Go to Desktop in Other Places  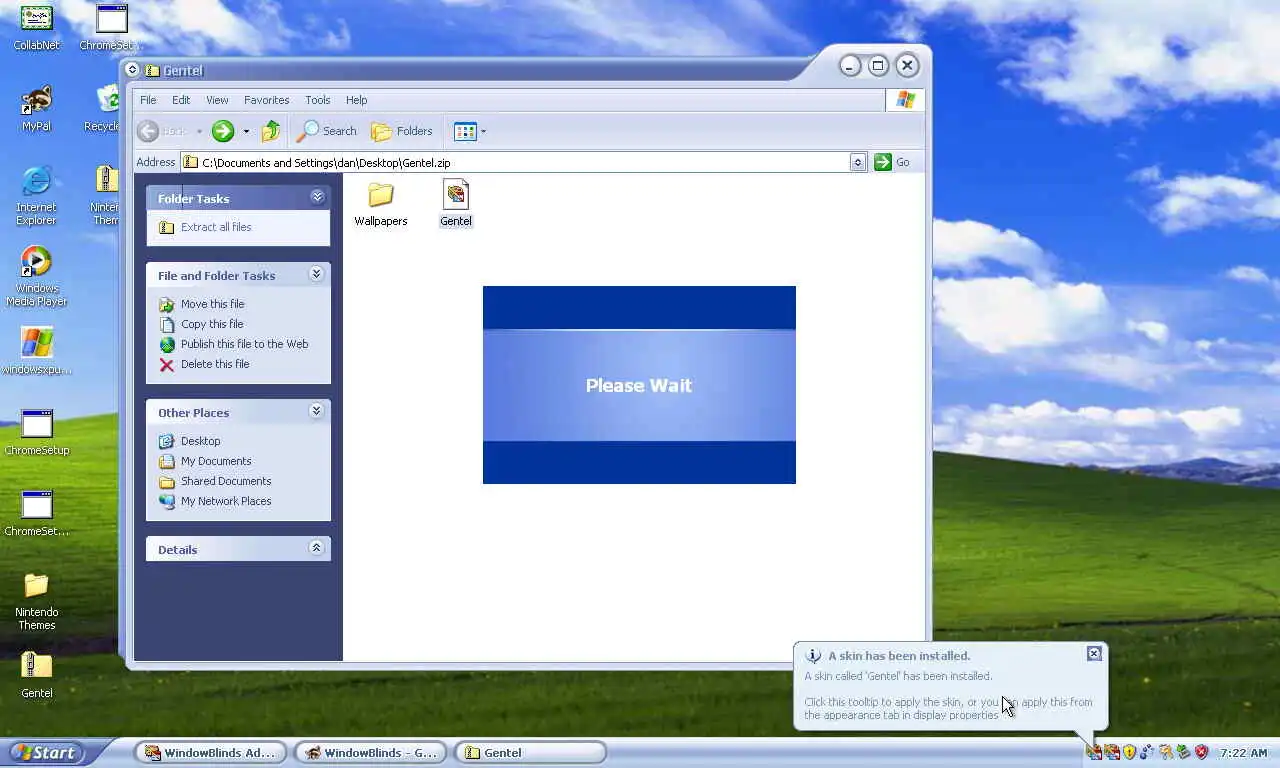pos(190,441)
